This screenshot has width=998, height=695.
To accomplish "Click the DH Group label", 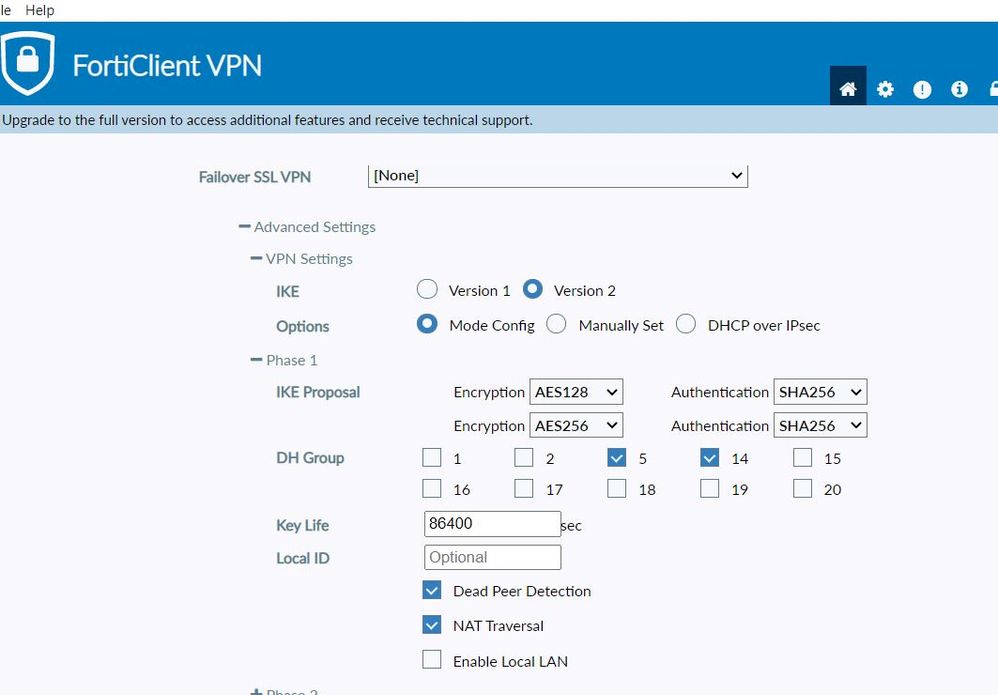I will (x=310, y=458).
